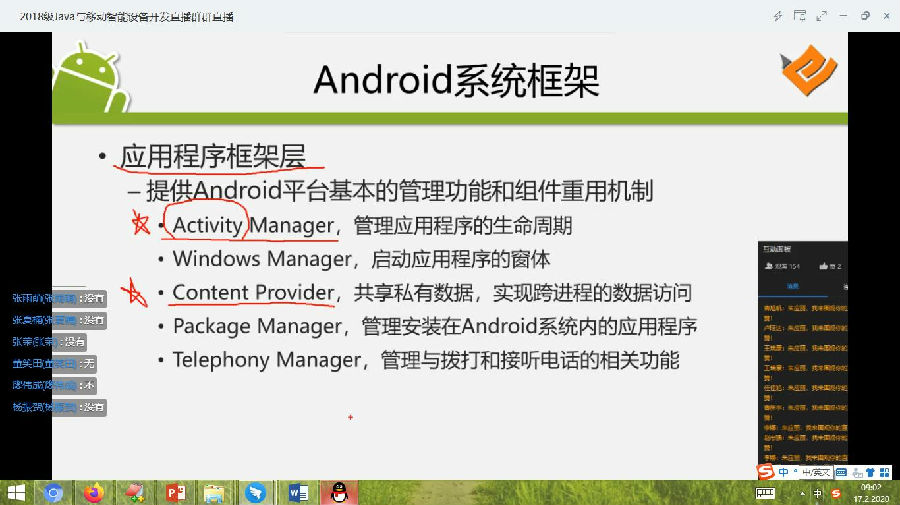Toggle fullscreen with the diagonal arrows icon
Screen dimensions: 900x505
pos(821,16)
